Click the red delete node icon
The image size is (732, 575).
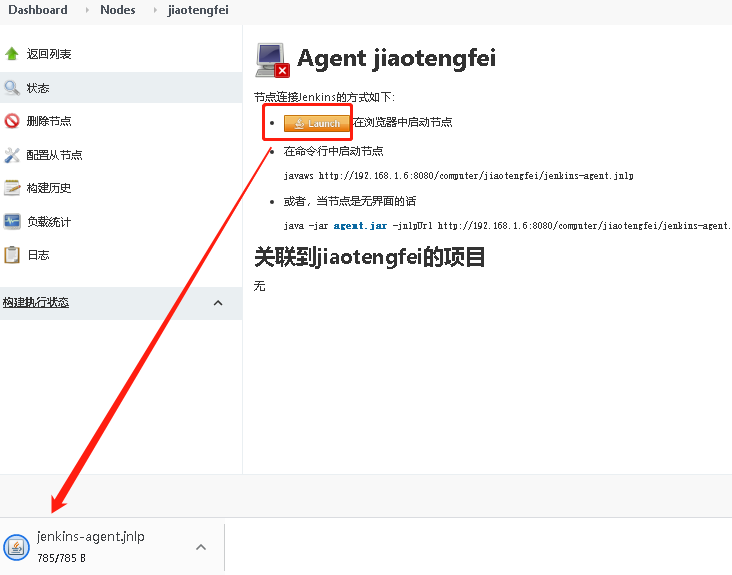[12, 121]
